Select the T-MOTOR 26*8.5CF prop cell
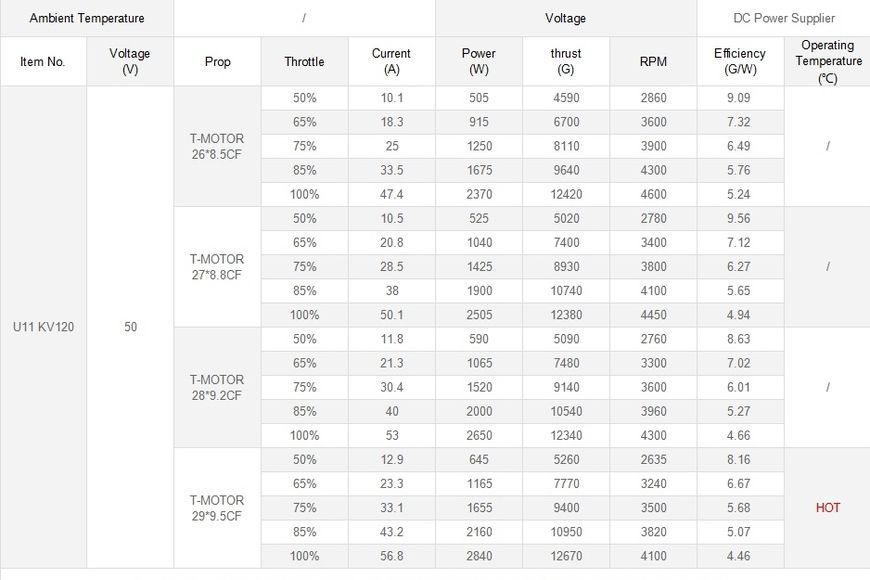Image resolution: width=870 pixels, height=580 pixels. (x=217, y=146)
